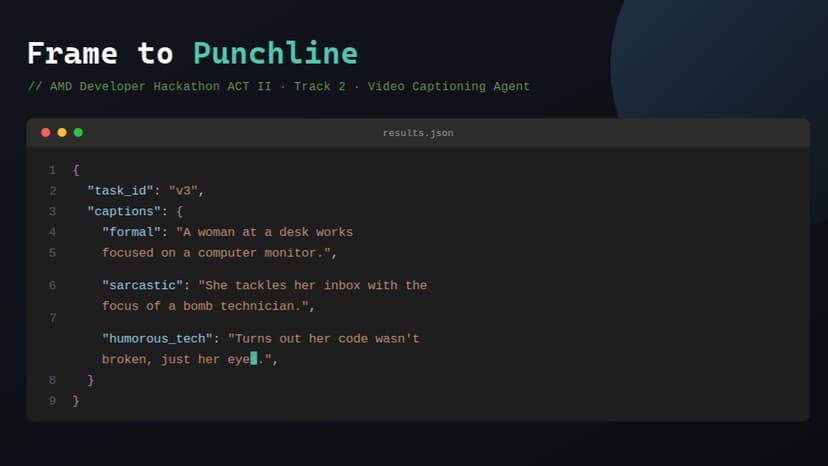Click the "captions" key

124,211
